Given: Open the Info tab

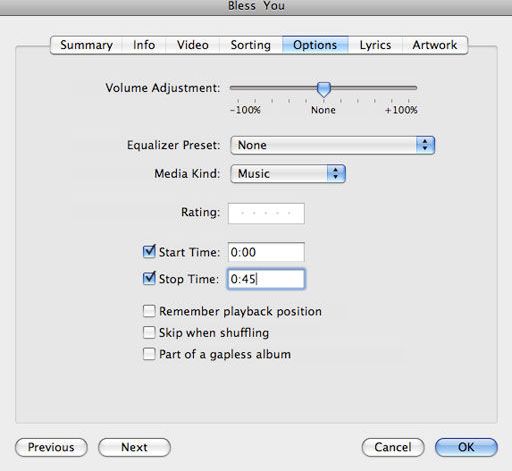Looking at the screenshot, I should [x=144, y=45].
